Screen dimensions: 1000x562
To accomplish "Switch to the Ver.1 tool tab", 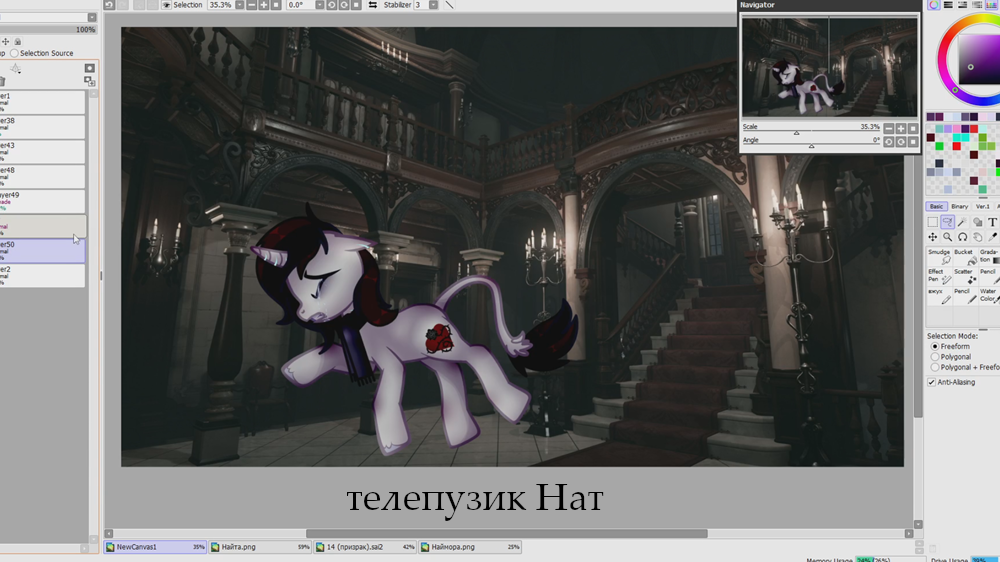I will click(983, 207).
